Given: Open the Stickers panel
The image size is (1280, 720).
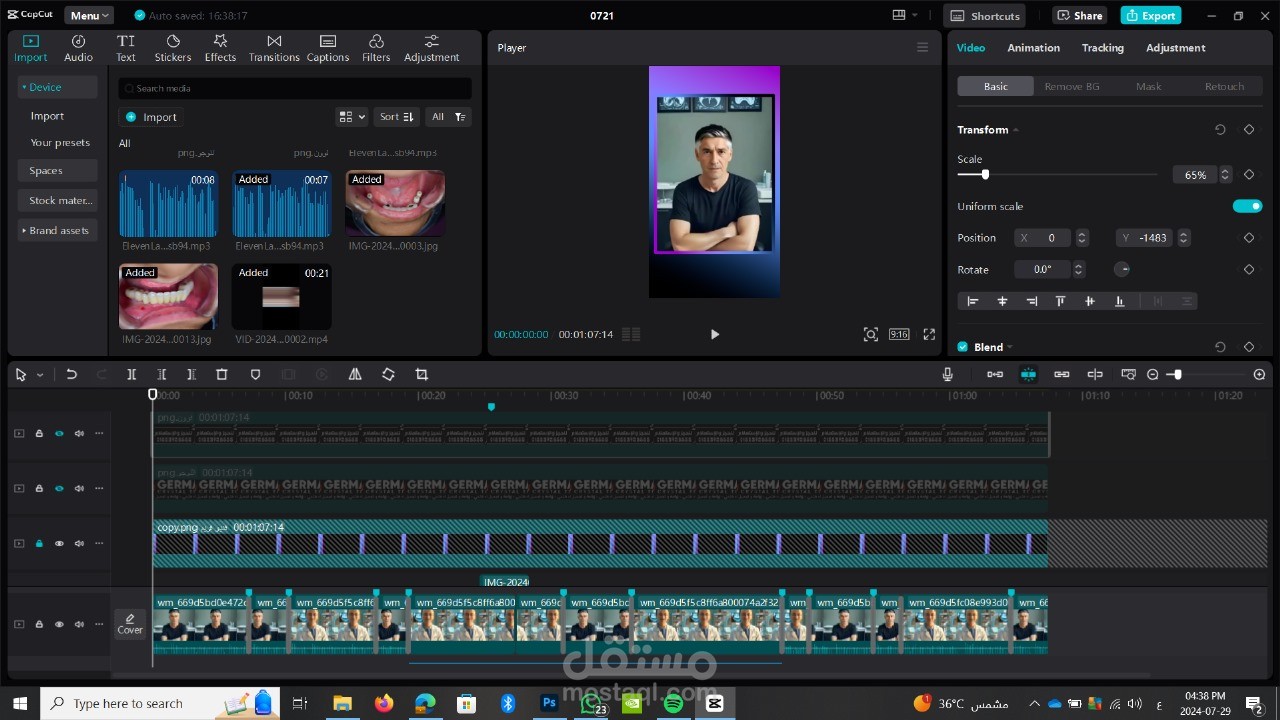Looking at the screenshot, I should coord(172,47).
